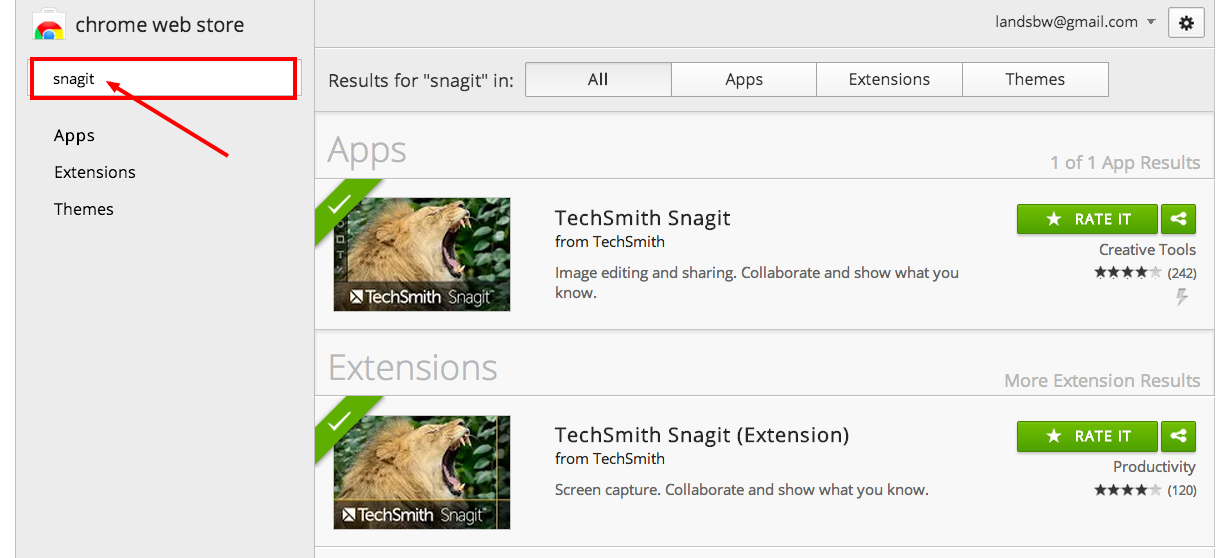Open the TechSmith Snagit app title
The image size is (1232, 558).
[x=643, y=218]
